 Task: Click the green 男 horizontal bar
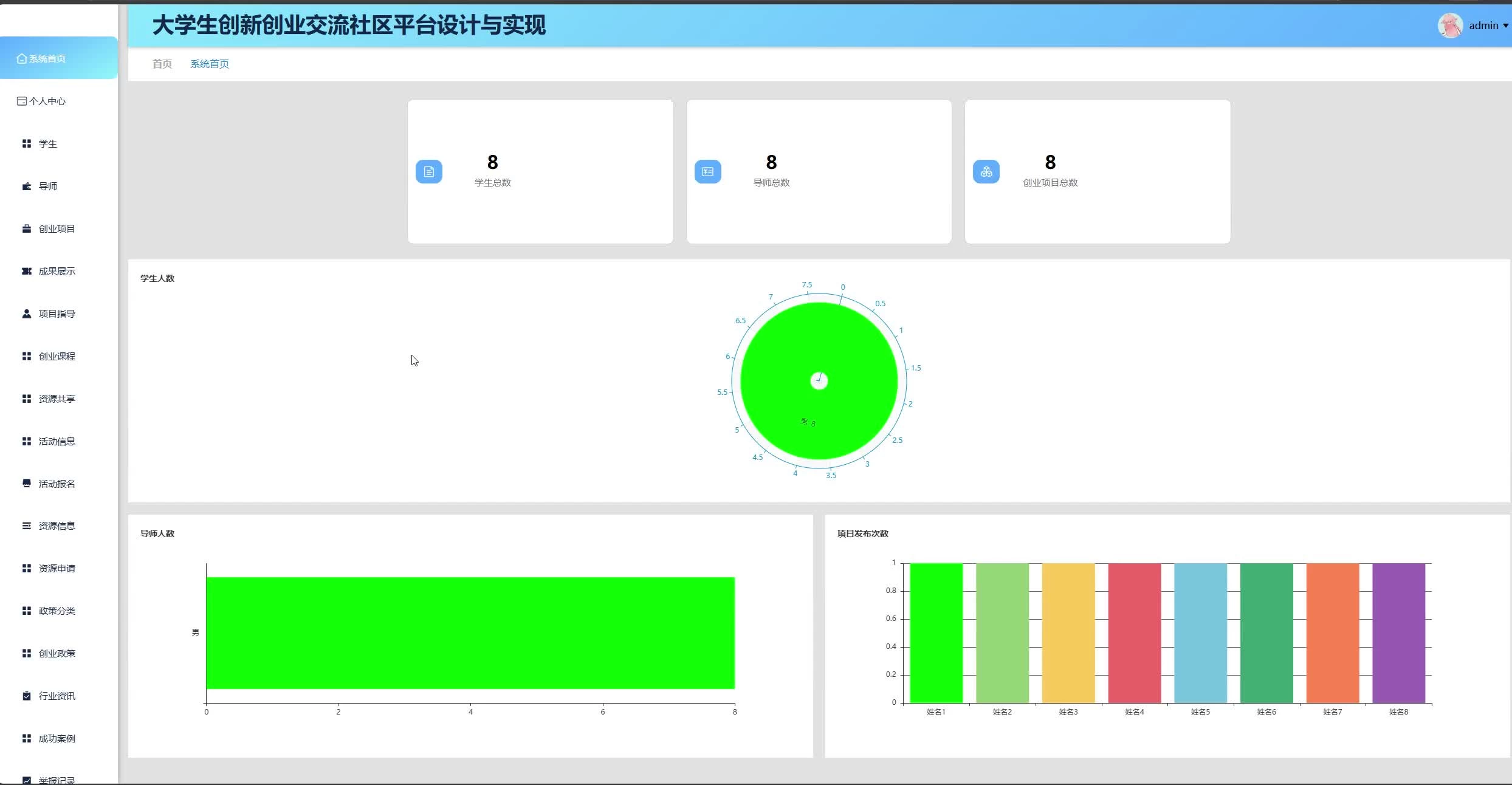point(470,633)
